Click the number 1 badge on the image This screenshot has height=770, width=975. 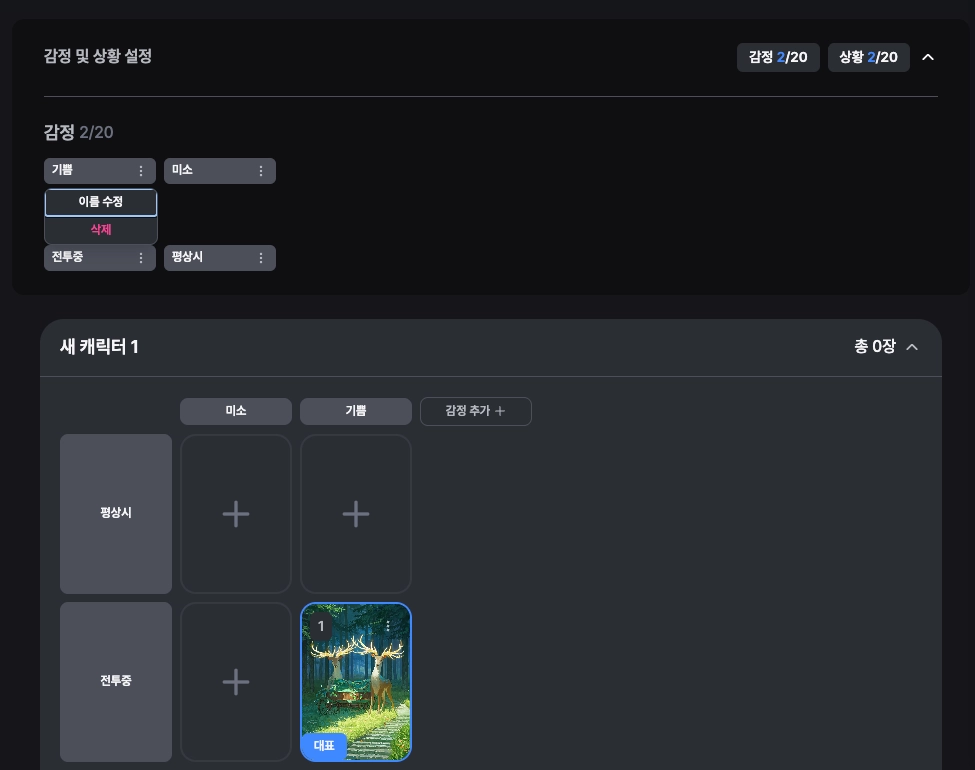(x=321, y=626)
